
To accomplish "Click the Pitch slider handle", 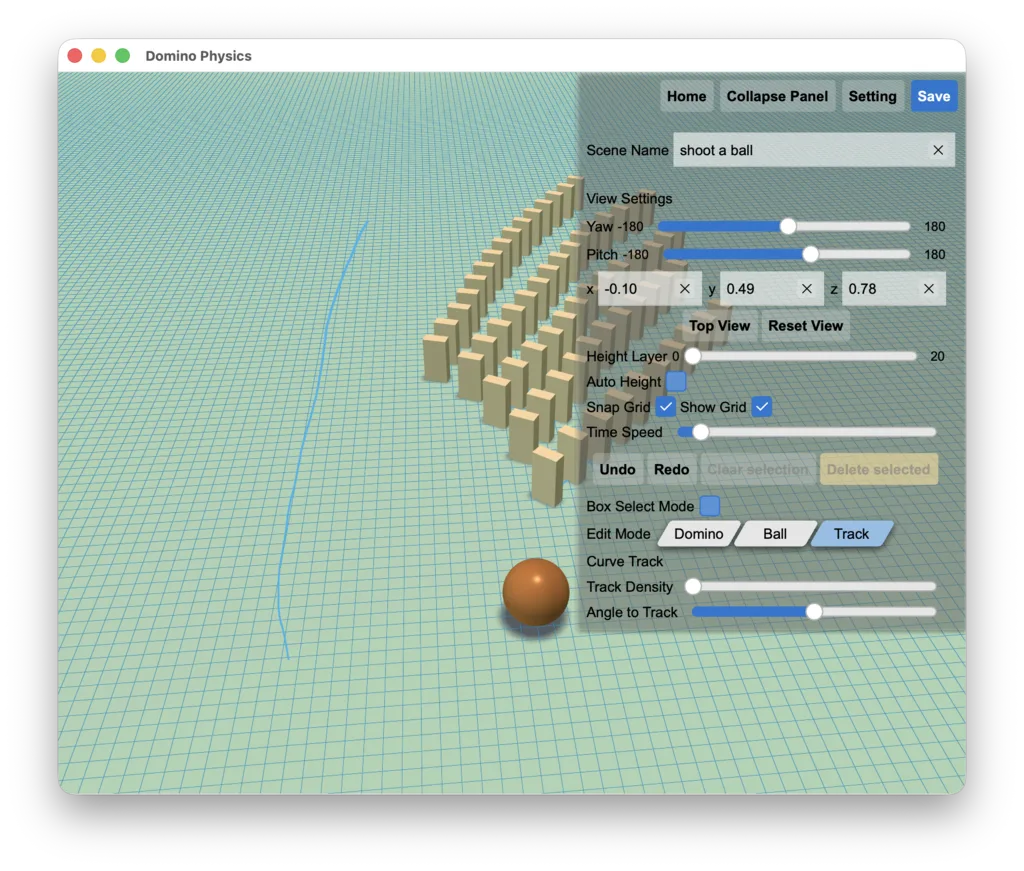I will [x=810, y=255].
